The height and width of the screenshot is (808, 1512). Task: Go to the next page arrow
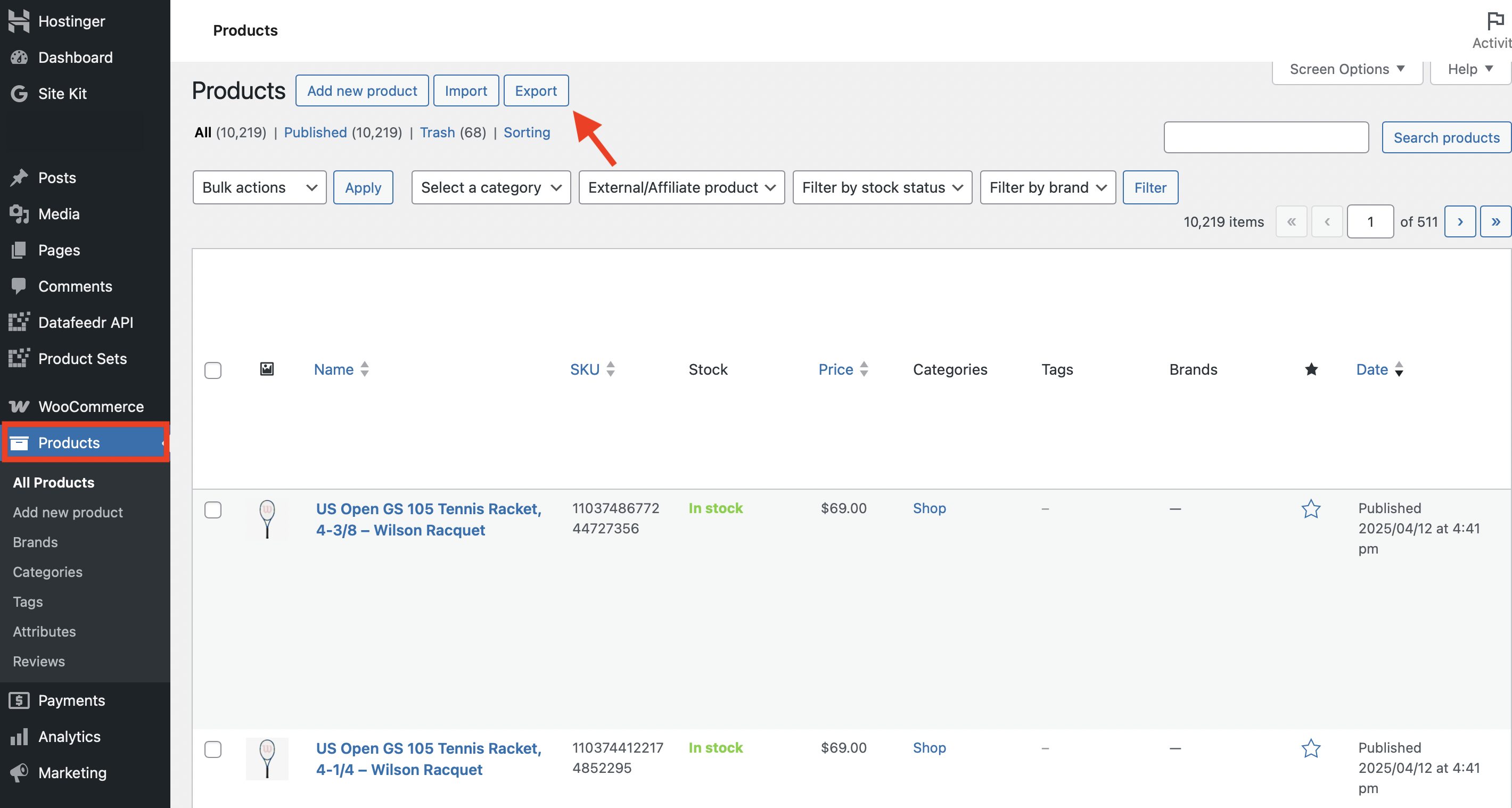(1460, 222)
